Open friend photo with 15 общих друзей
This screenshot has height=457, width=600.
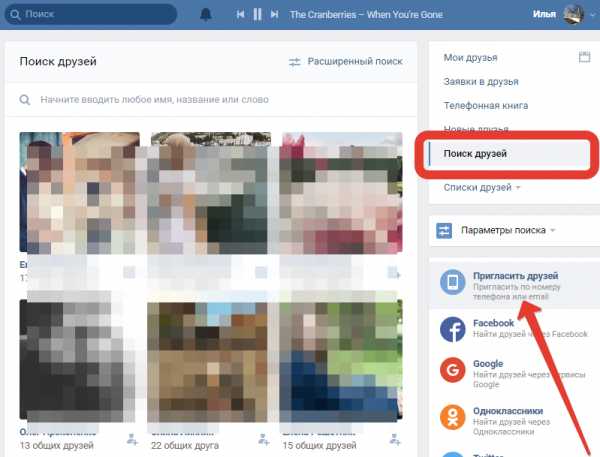tap(342, 360)
